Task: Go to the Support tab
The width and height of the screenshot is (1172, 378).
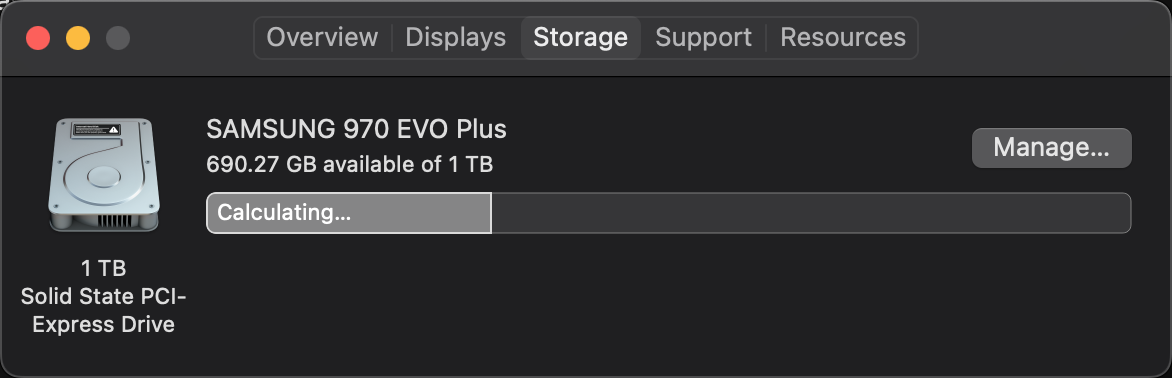Action: click(703, 37)
